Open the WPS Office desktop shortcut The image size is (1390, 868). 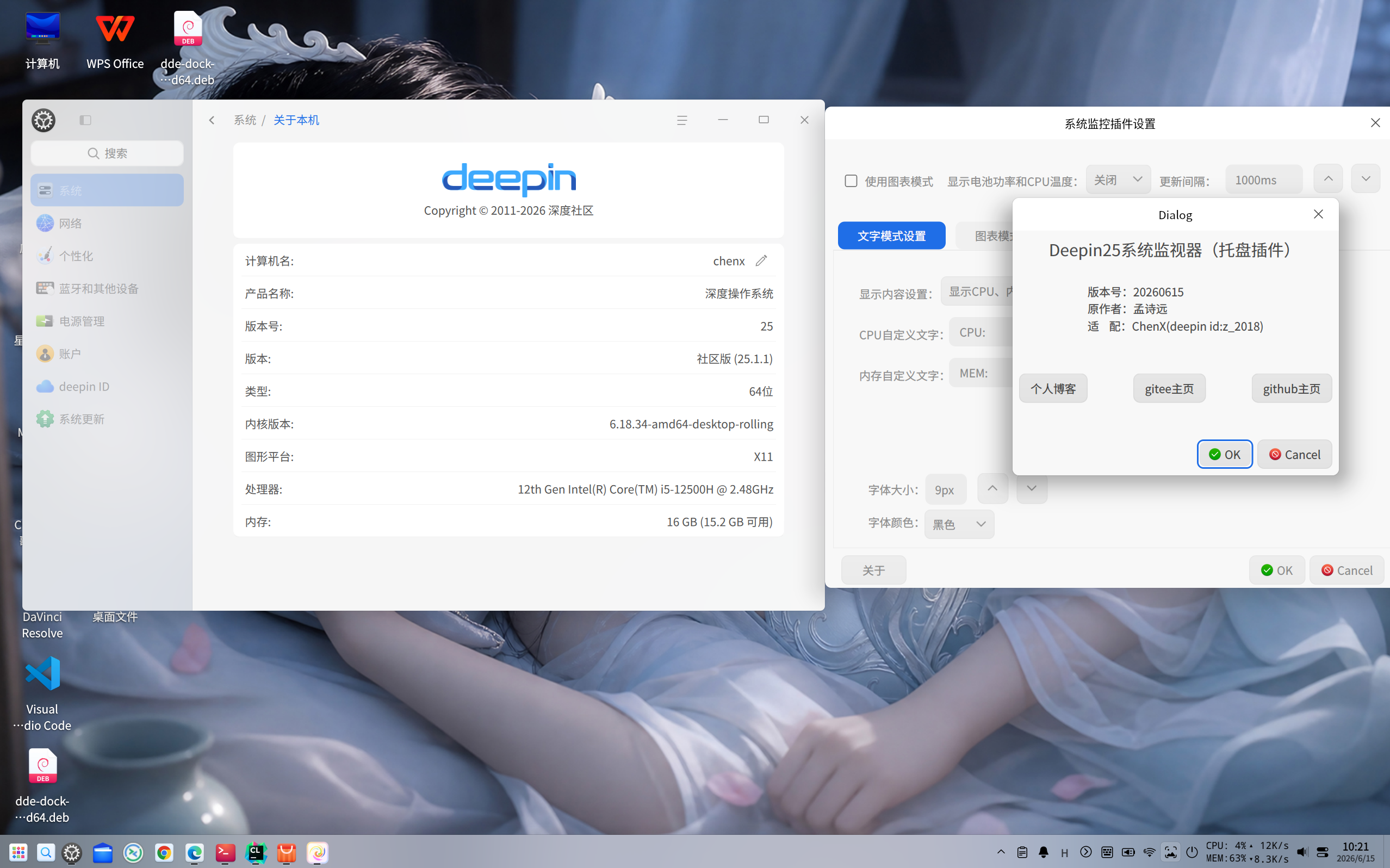click(x=115, y=40)
